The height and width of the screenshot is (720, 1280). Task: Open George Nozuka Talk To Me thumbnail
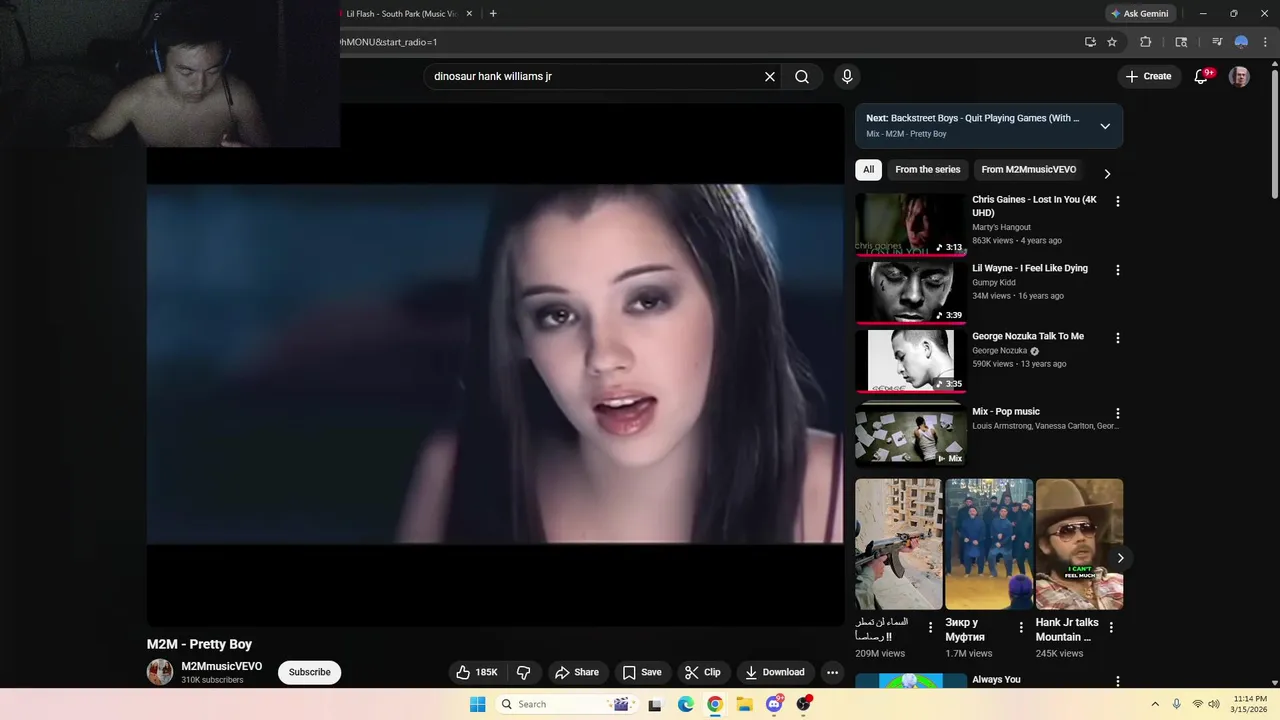(x=910, y=361)
